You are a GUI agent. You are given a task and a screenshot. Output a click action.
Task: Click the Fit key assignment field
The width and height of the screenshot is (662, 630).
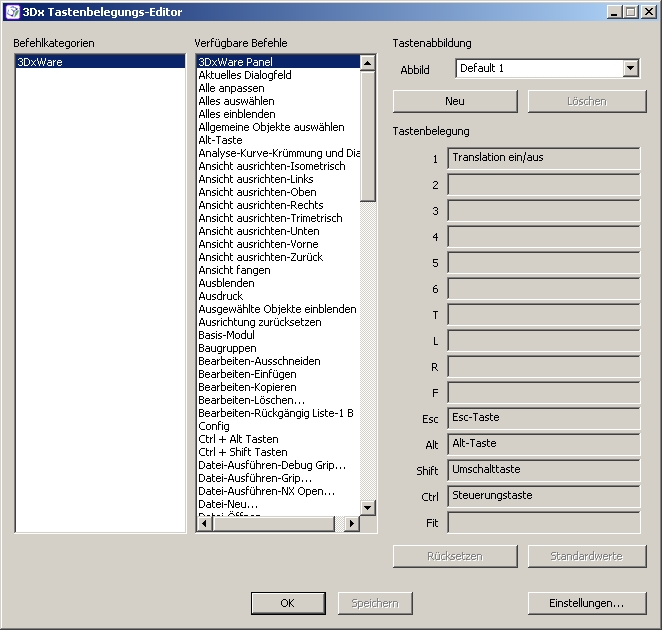544,523
